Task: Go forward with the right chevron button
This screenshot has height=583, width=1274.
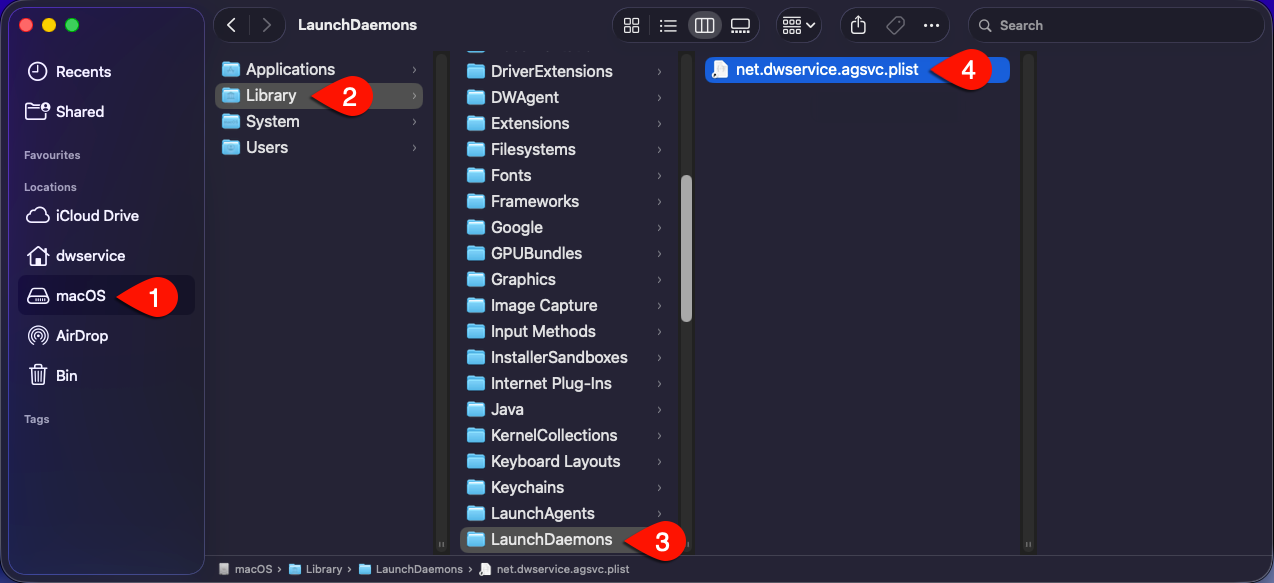Action: click(x=265, y=25)
